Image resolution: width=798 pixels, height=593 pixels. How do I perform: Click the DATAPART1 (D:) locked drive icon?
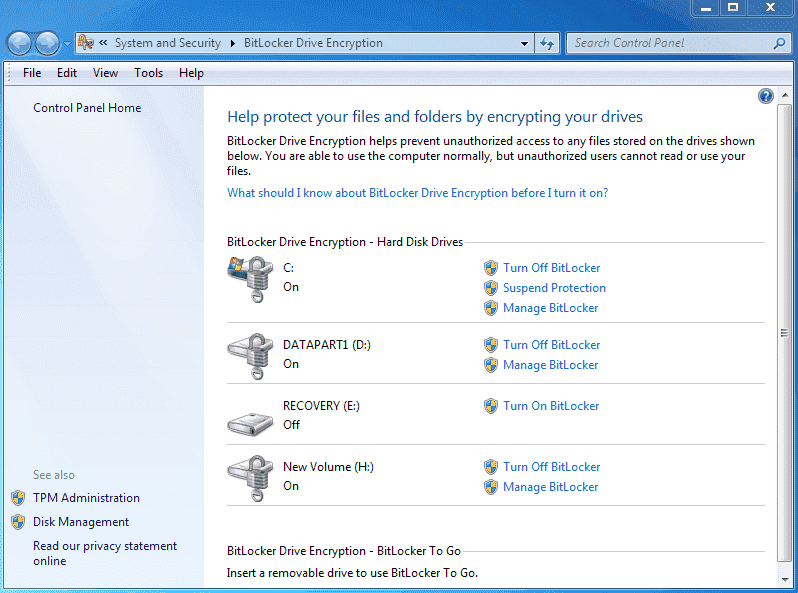point(251,356)
